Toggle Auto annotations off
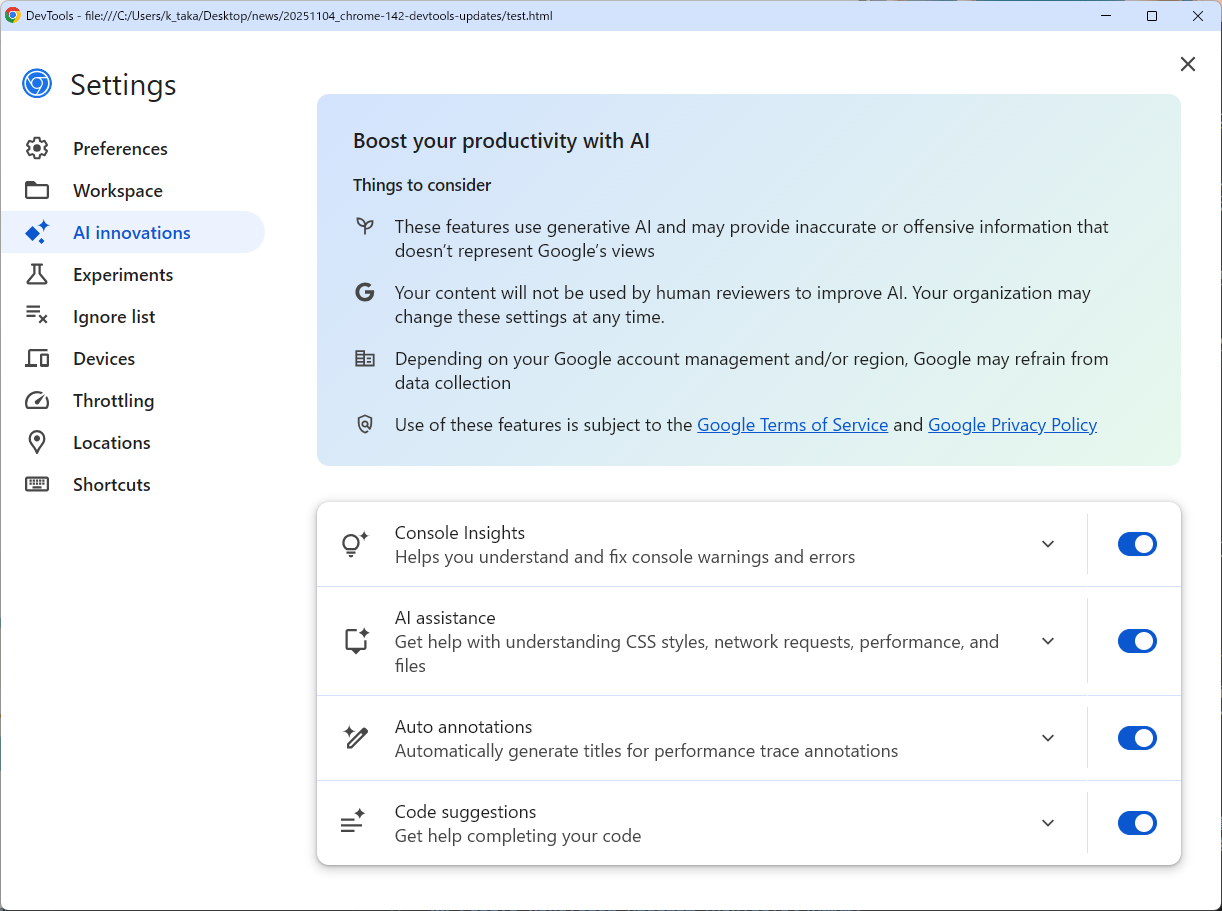The width and height of the screenshot is (1222, 911). 1137,738
